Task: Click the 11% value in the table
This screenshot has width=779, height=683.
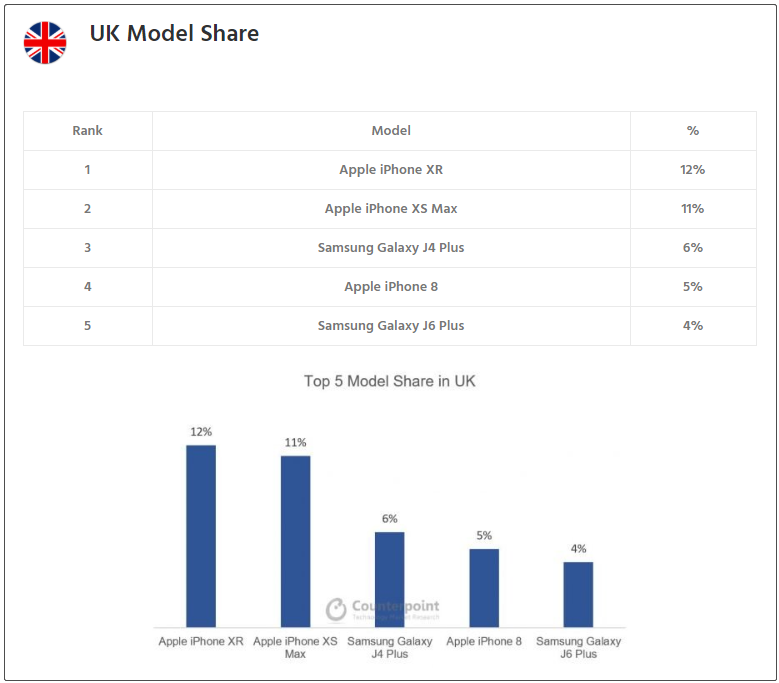Action: 692,209
